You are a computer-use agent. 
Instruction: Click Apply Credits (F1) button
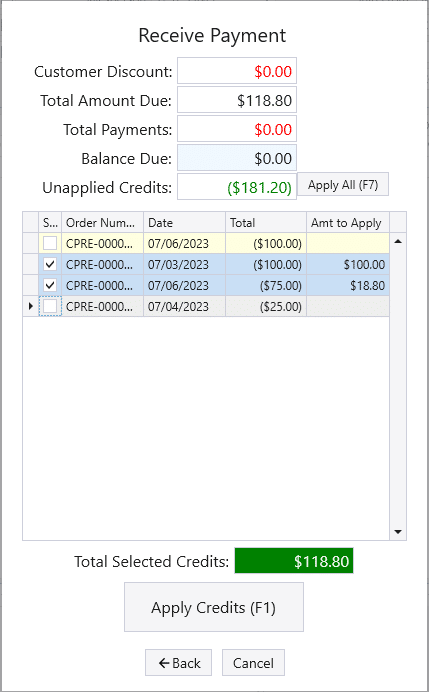[x=214, y=607]
